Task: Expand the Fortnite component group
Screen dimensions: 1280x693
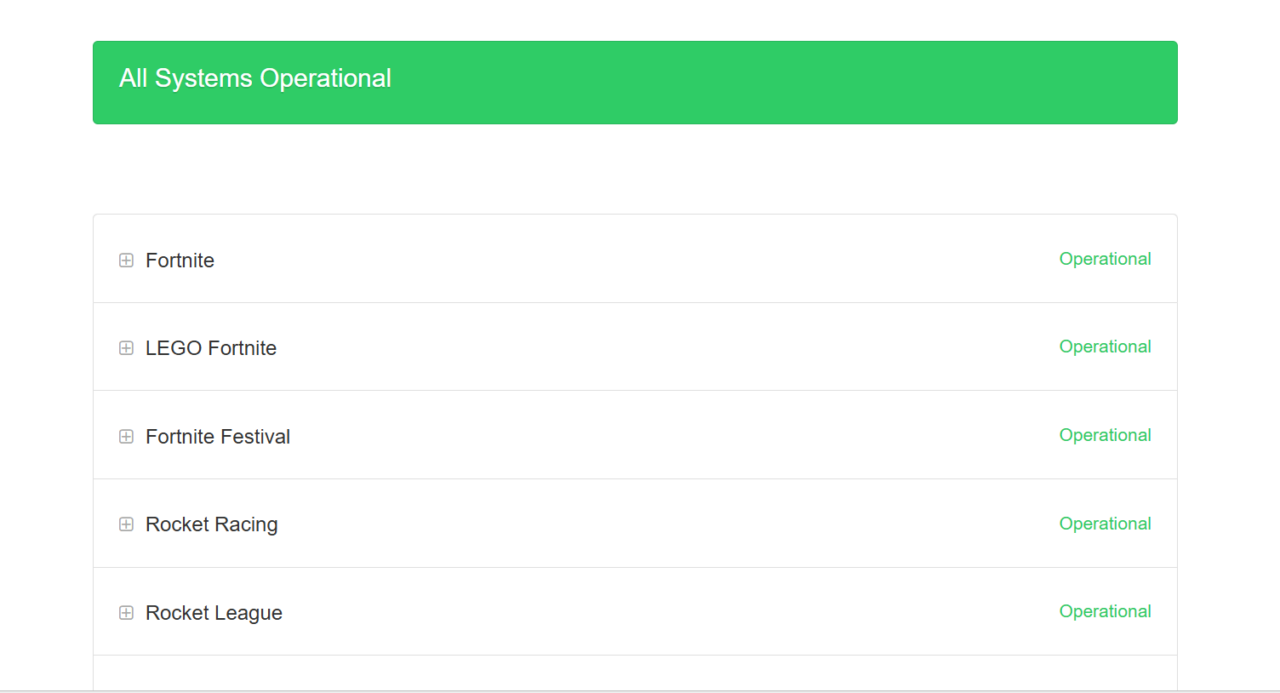Action: [x=126, y=260]
